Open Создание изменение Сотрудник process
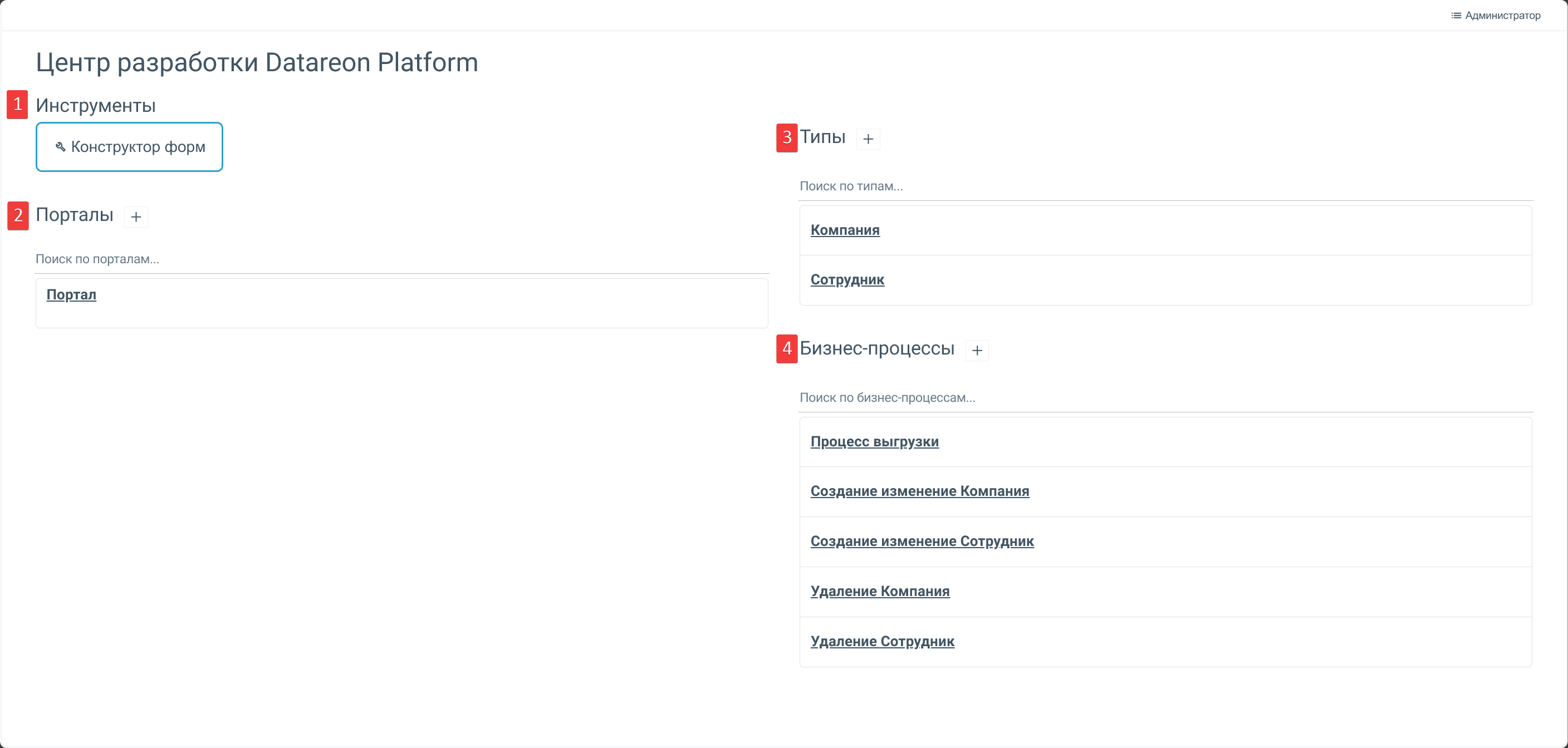 pyautogui.click(x=922, y=541)
